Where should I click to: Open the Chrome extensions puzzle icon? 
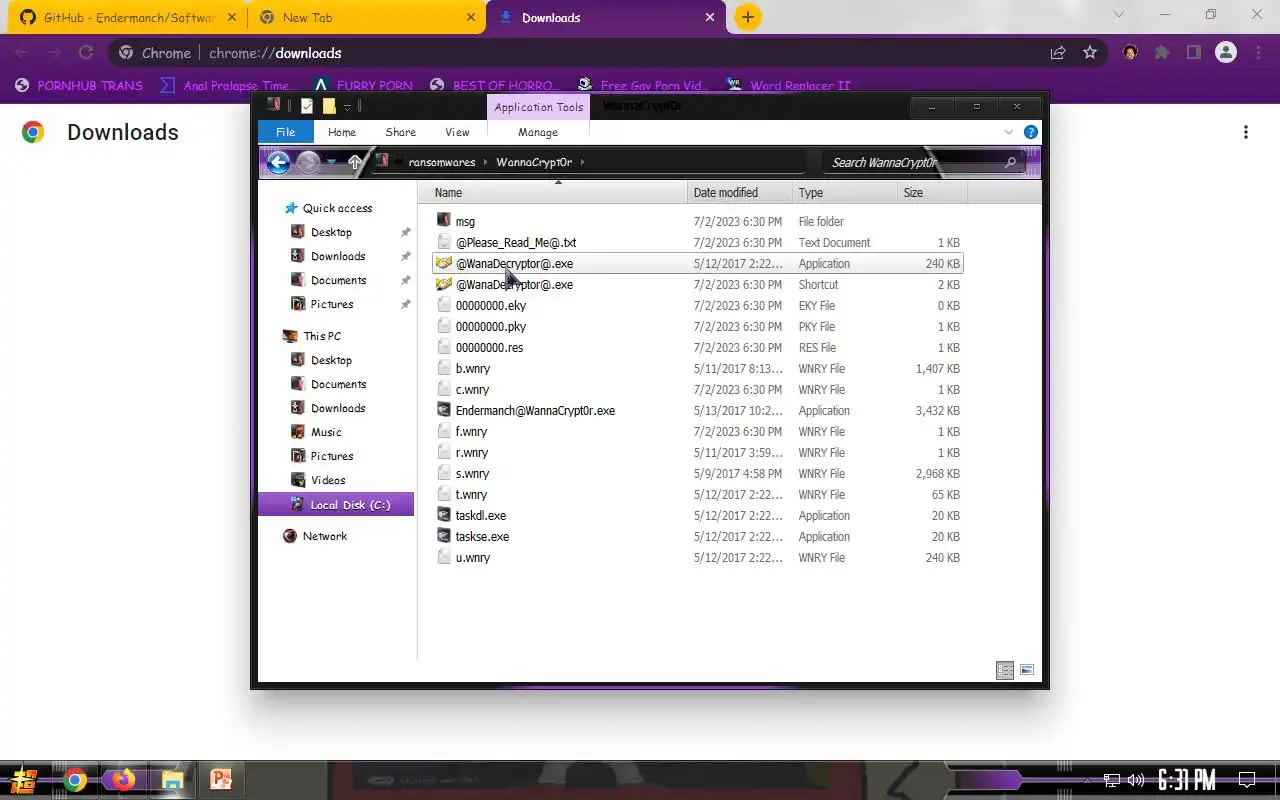coord(1162,53)
